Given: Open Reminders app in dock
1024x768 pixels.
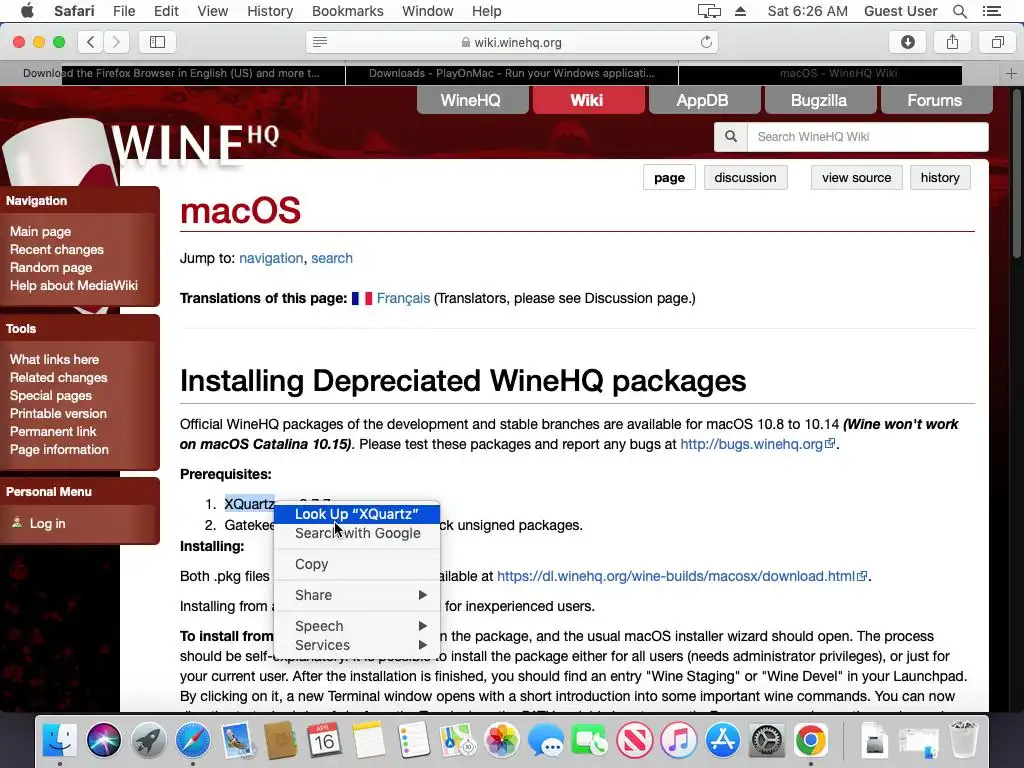Looking at the screenshot, I should tap(413, 741).
